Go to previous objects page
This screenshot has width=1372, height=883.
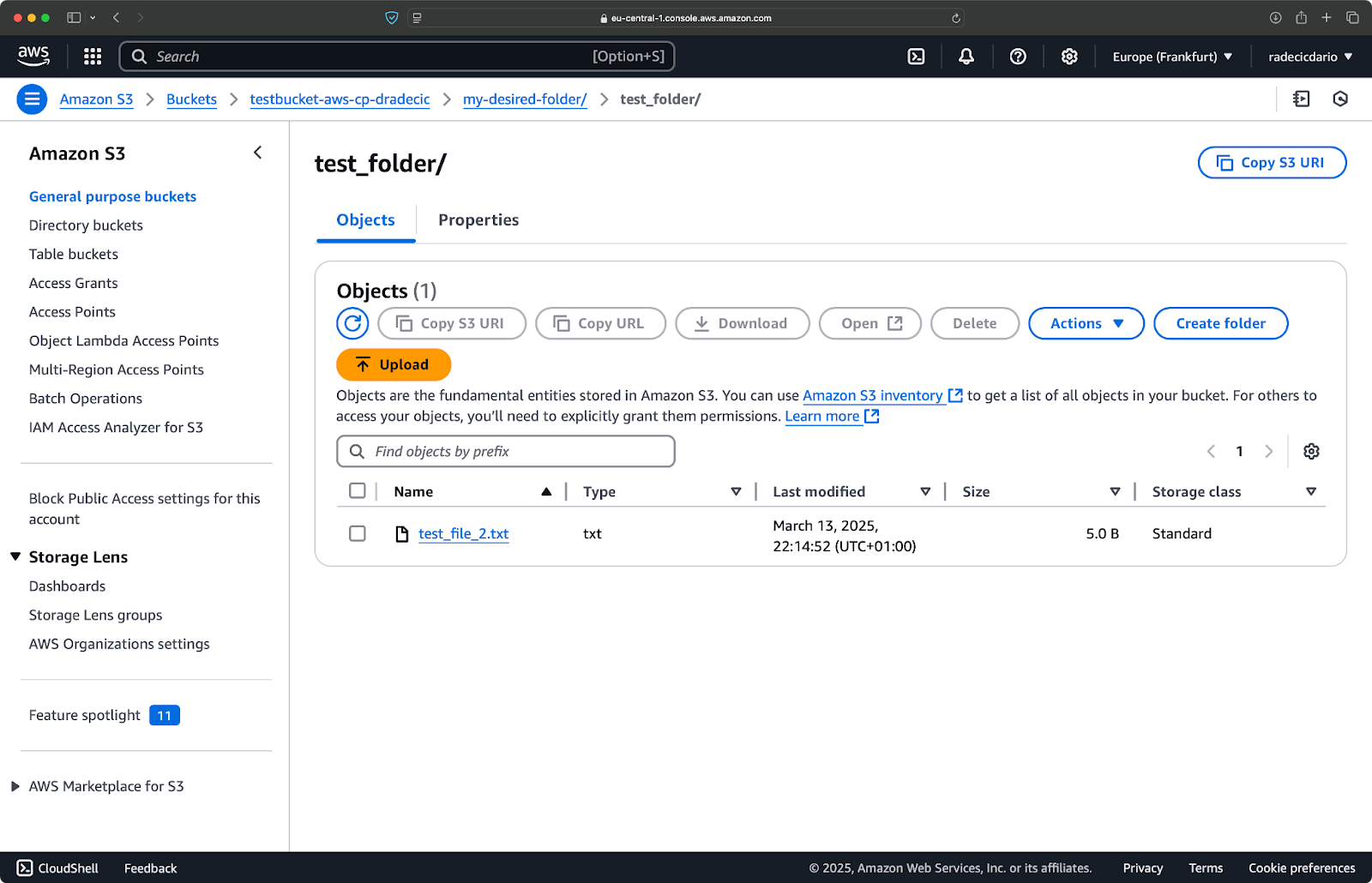coord(1211,451)
